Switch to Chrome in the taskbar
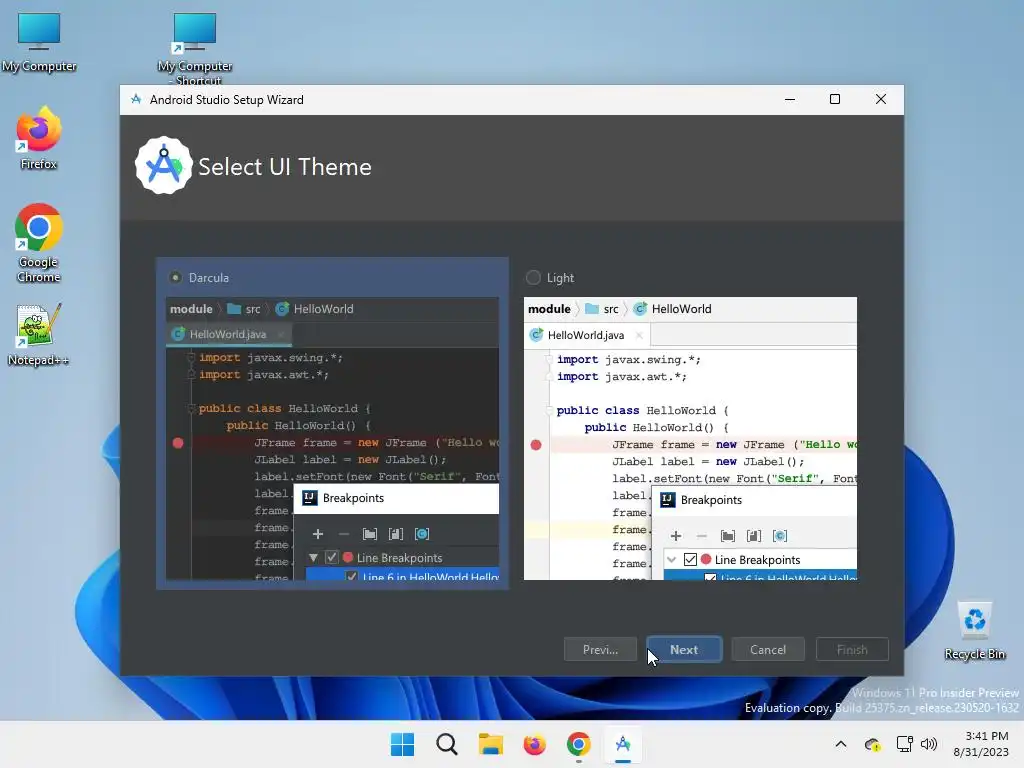Viewport: 1024px width, 768px height. (x=579, y=744)
